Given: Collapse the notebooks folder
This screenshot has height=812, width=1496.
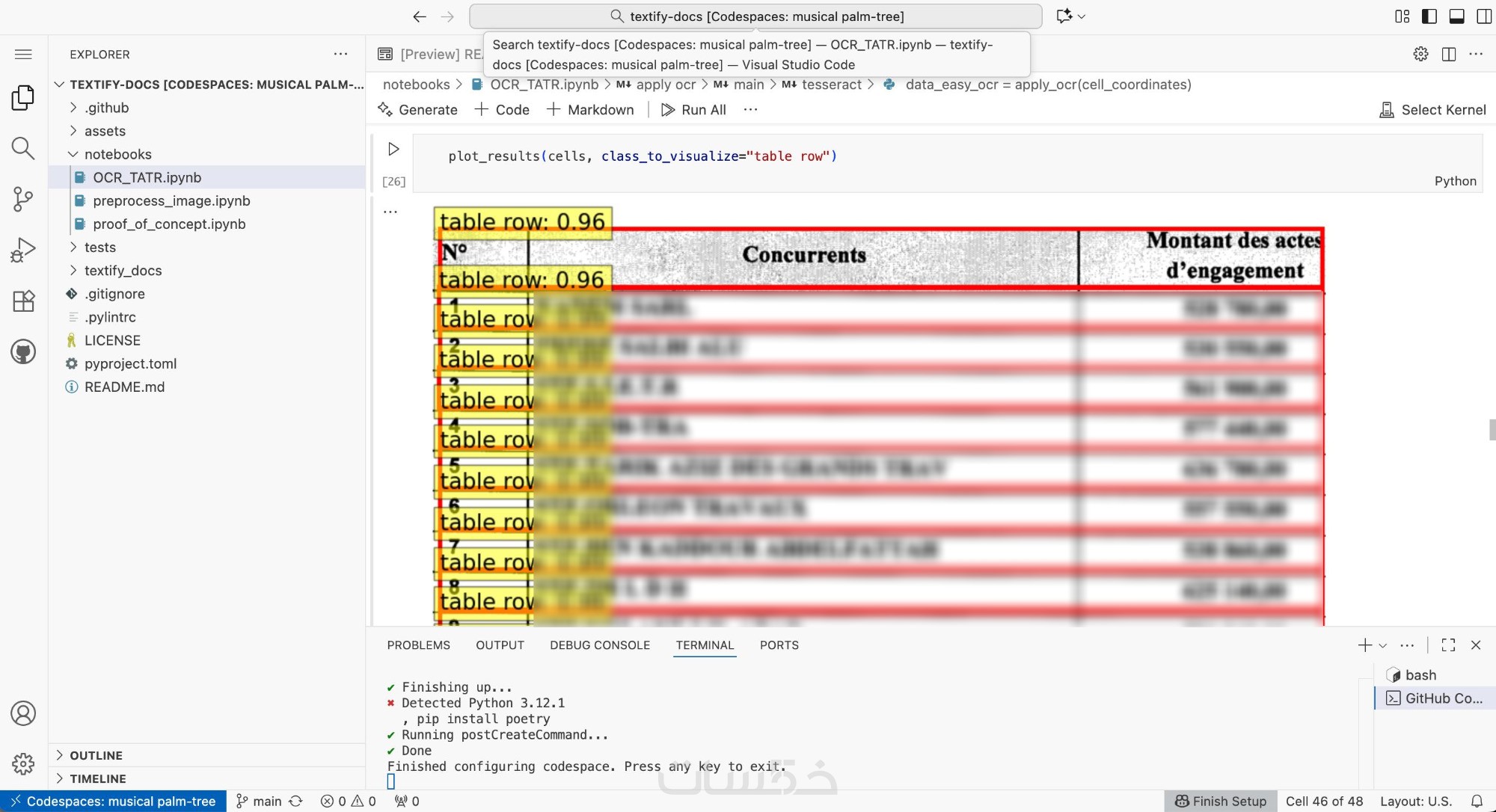Looking at the screenshot, I should (117, 154).
